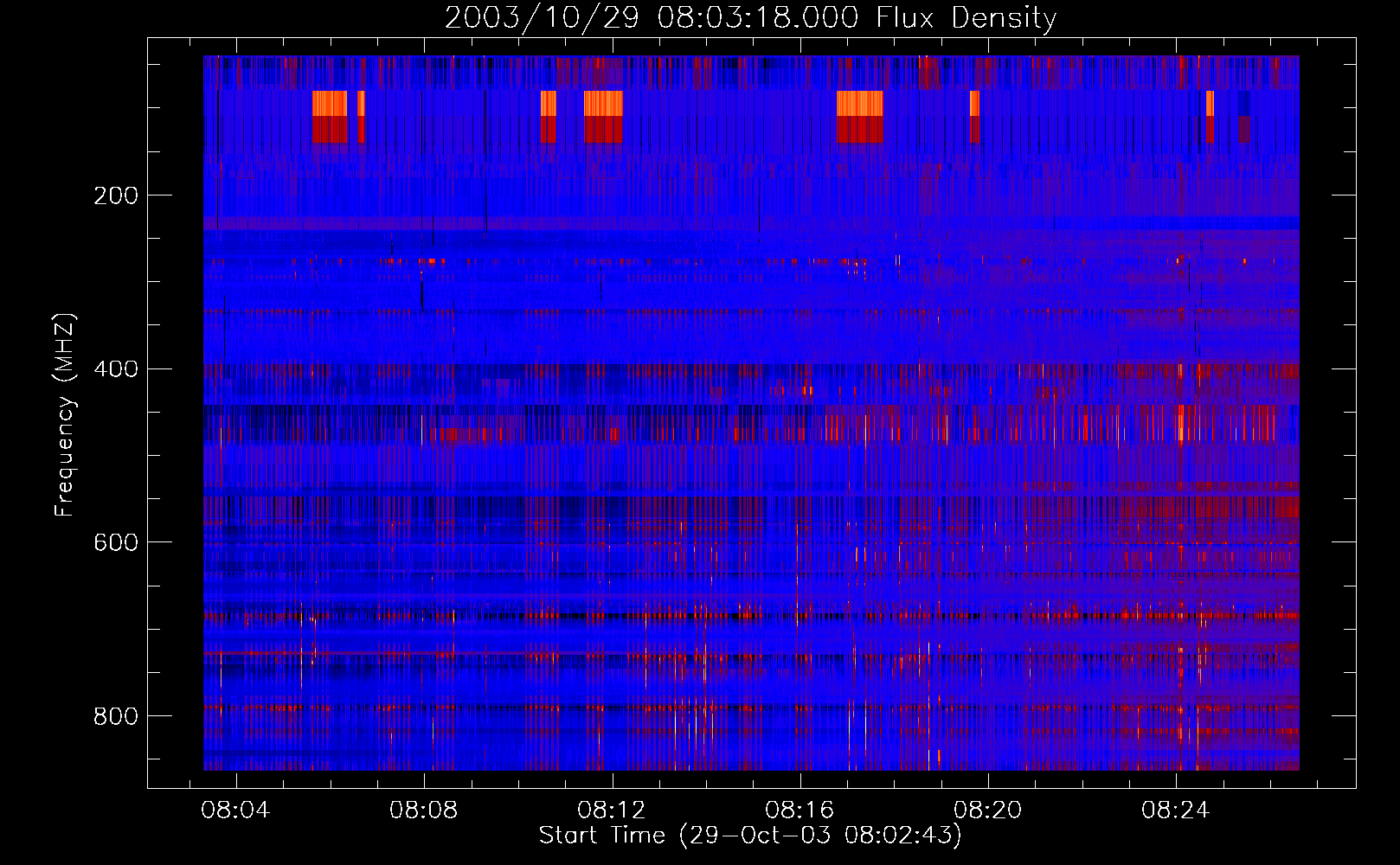1400x865 pixels.
Task: Click the 08:24 time tick label
Action: pyautogui.click(x=1175, y=811)
